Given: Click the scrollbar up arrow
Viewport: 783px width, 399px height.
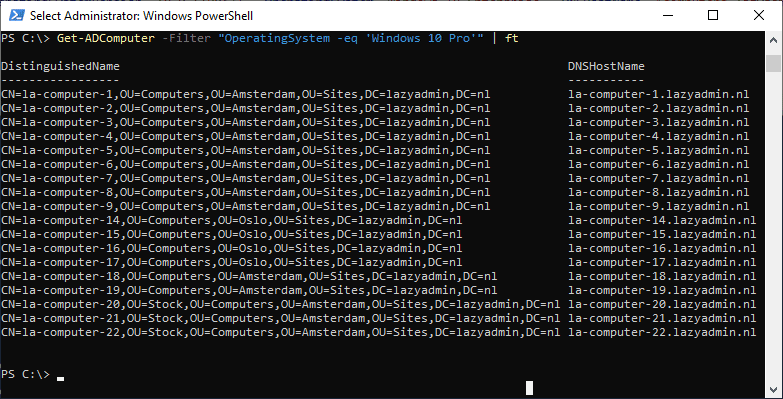Looking at the screenshot, I should pos(774,40).
